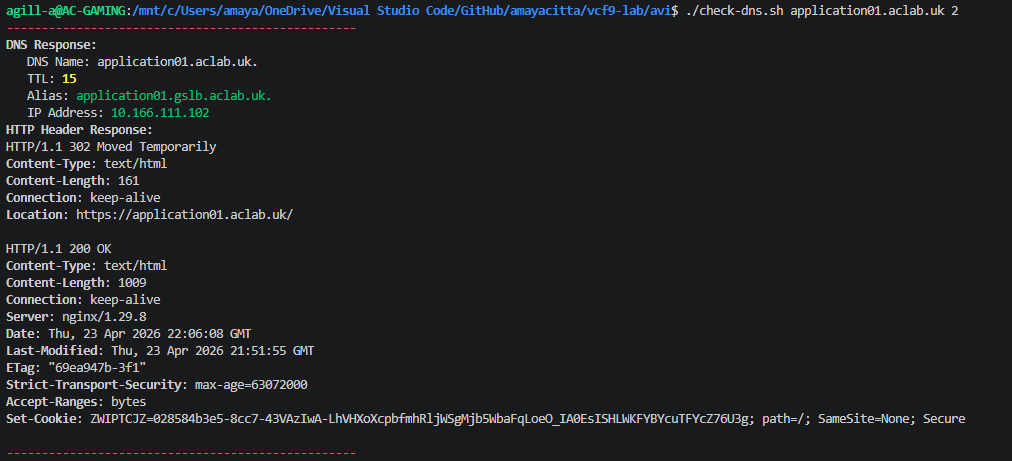Image resolution: width=1012 pixels, height=461 pixels.
Task: Click the agill-a@AC-GAMING prompt username
Action: point(61,10)
